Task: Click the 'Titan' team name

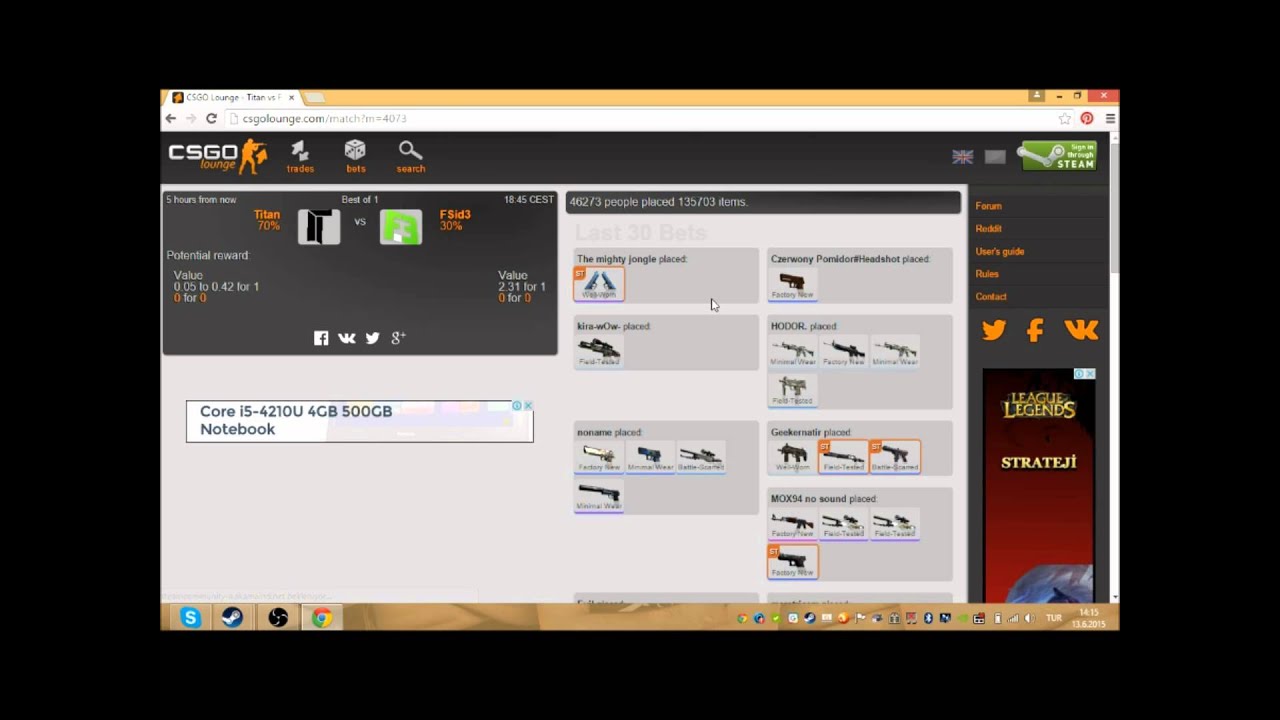Action: [x=267, y=215]
